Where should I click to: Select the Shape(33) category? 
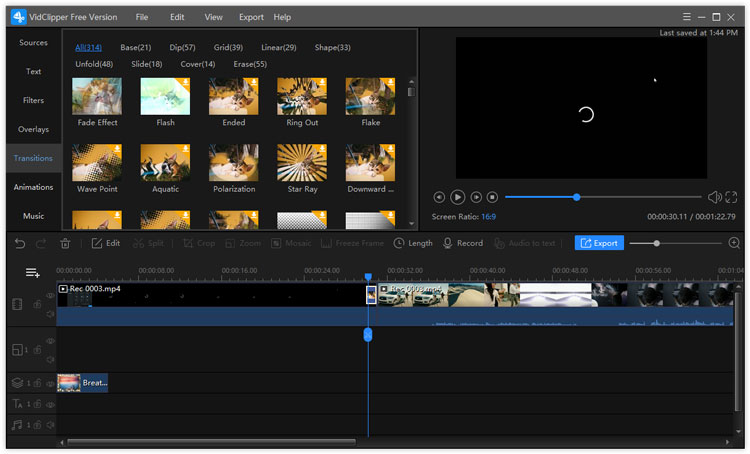click(332, 47)
